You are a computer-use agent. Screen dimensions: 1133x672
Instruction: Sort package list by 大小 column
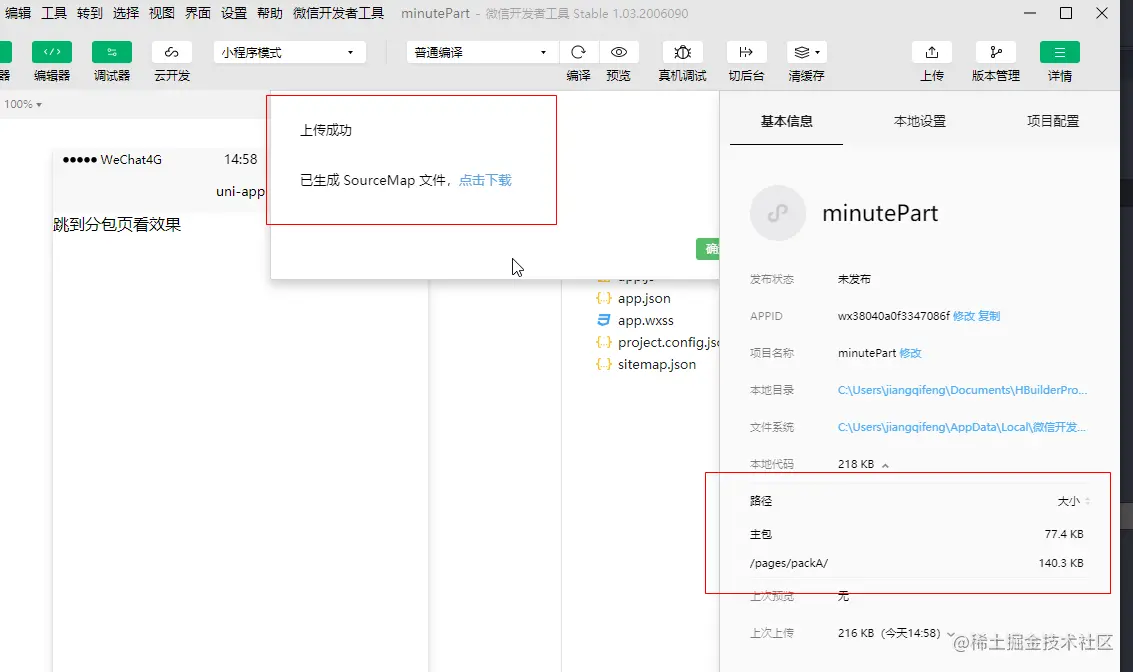1073,501
